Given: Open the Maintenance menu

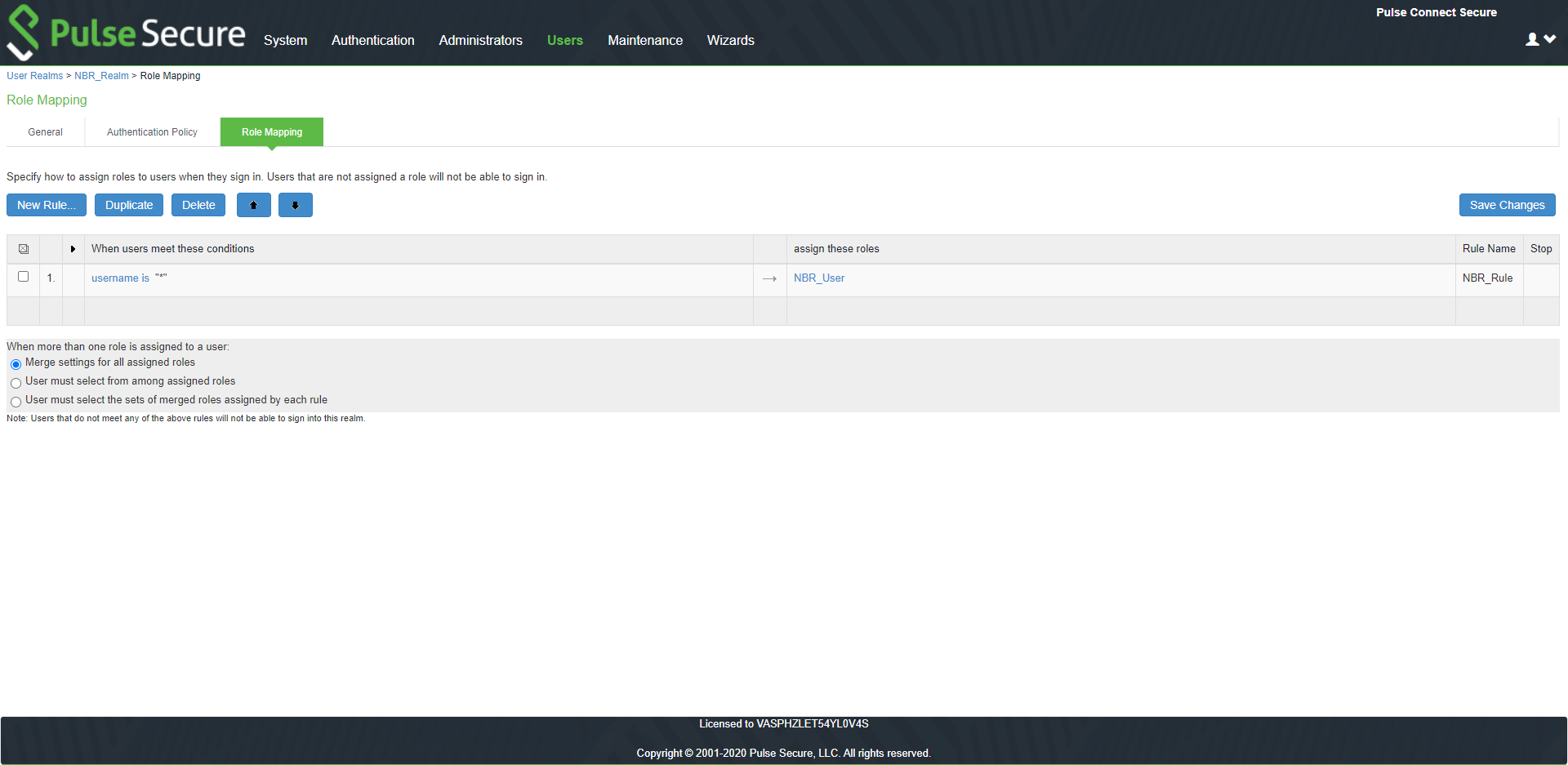Looking at the screenshot, I should [644, 40].
